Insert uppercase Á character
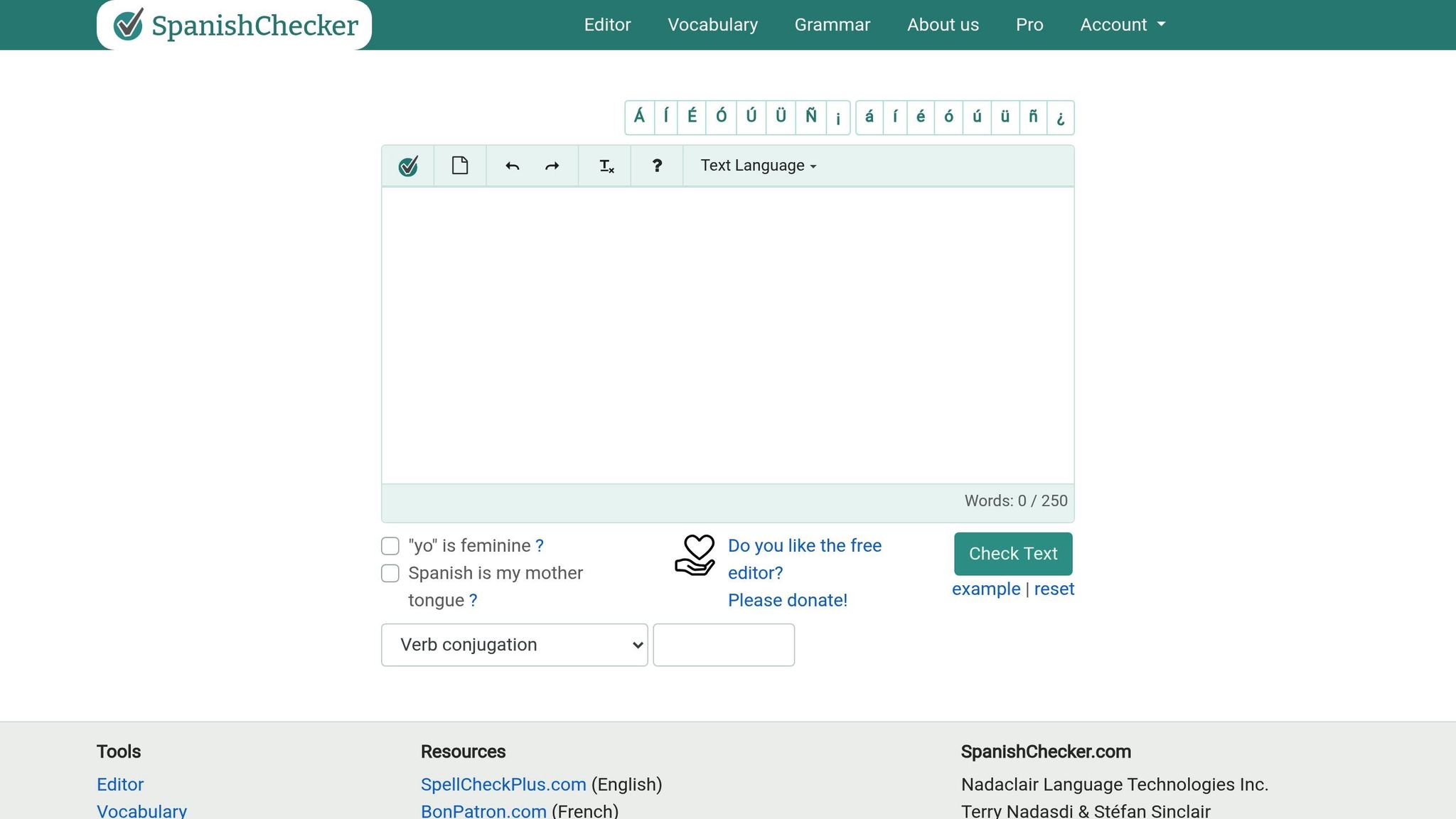 click(639, 117)
